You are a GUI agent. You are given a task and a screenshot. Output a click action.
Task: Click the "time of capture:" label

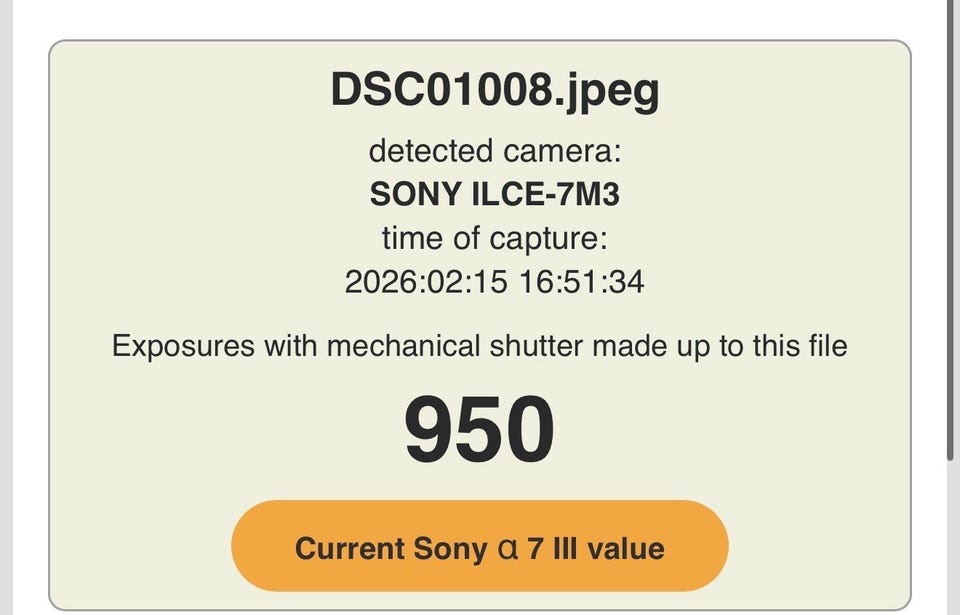pyautogui.click(x=494, y=238)
